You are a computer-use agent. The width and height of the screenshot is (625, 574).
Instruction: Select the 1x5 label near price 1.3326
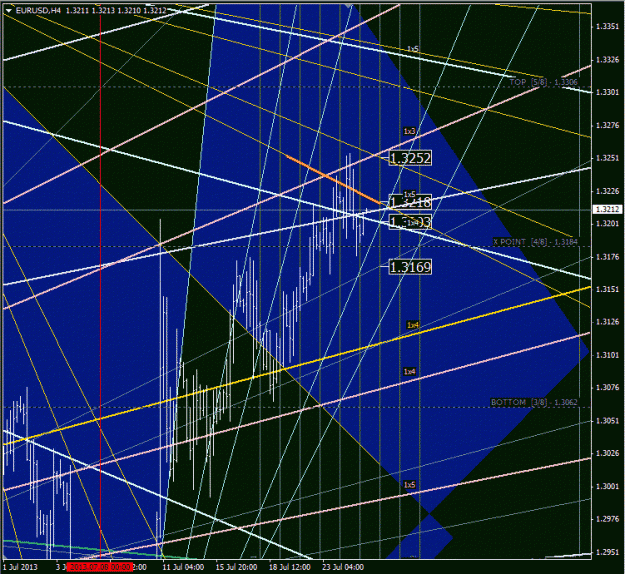pyautogui.click(x=413, y=49)
